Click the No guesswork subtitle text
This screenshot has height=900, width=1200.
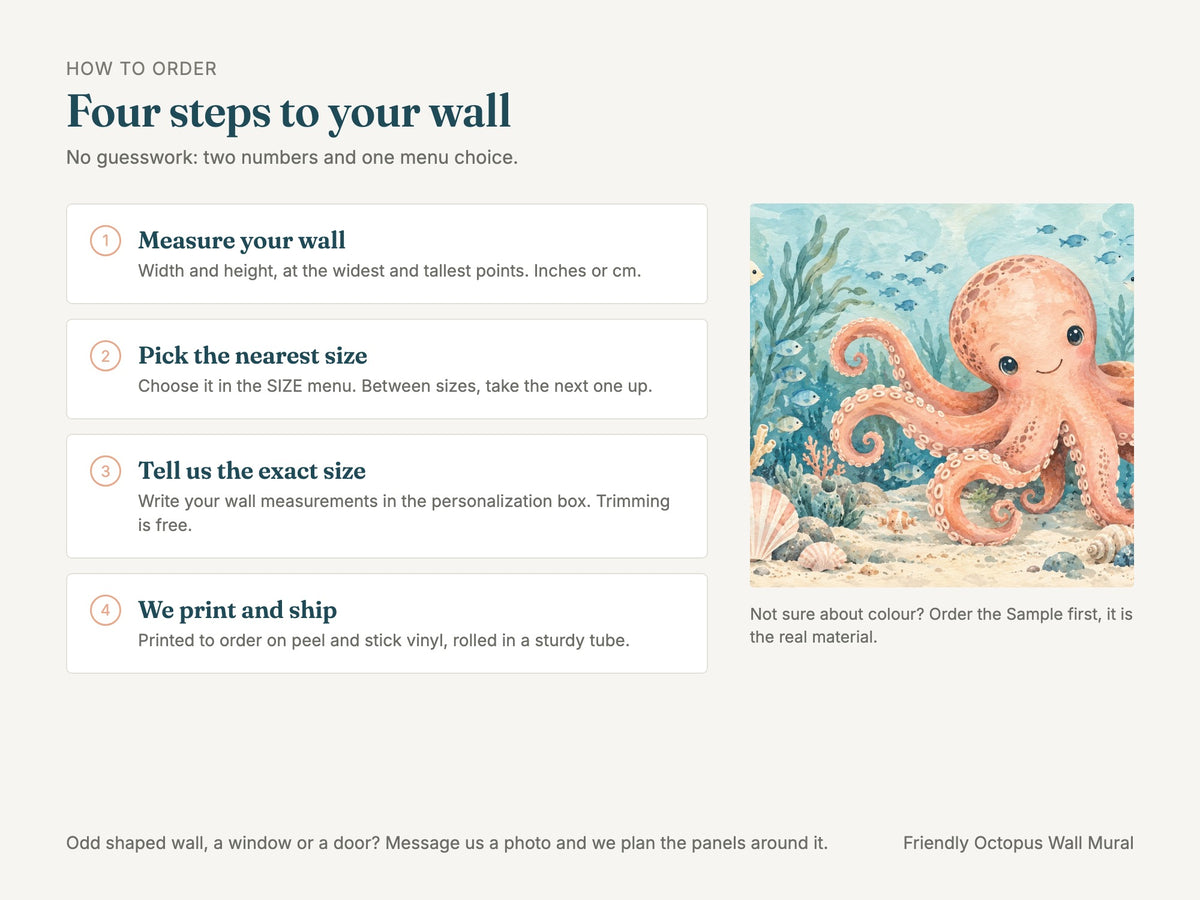coord(292,158)
